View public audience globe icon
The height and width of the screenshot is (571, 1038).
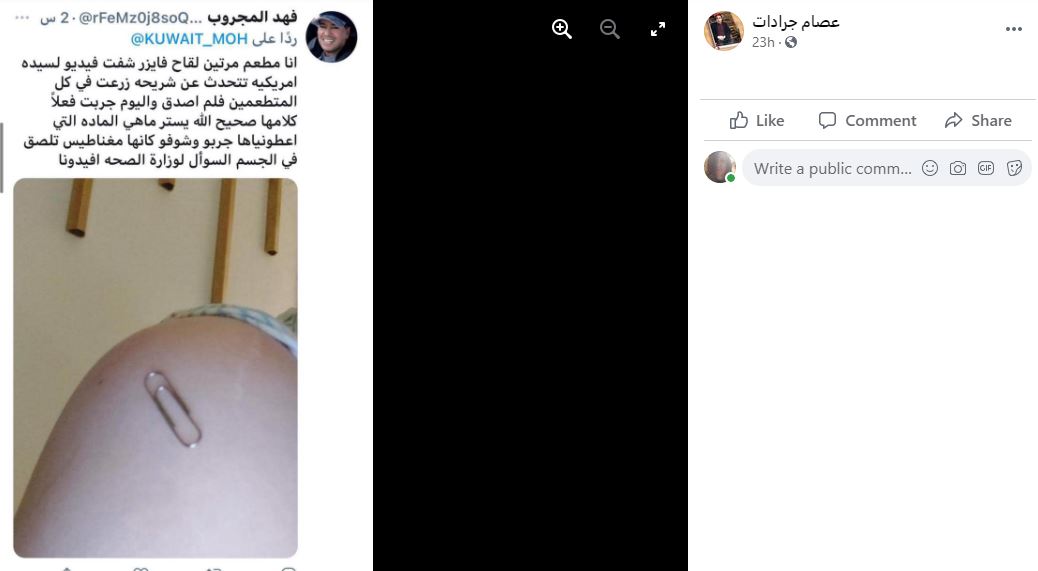click(791, 42)
